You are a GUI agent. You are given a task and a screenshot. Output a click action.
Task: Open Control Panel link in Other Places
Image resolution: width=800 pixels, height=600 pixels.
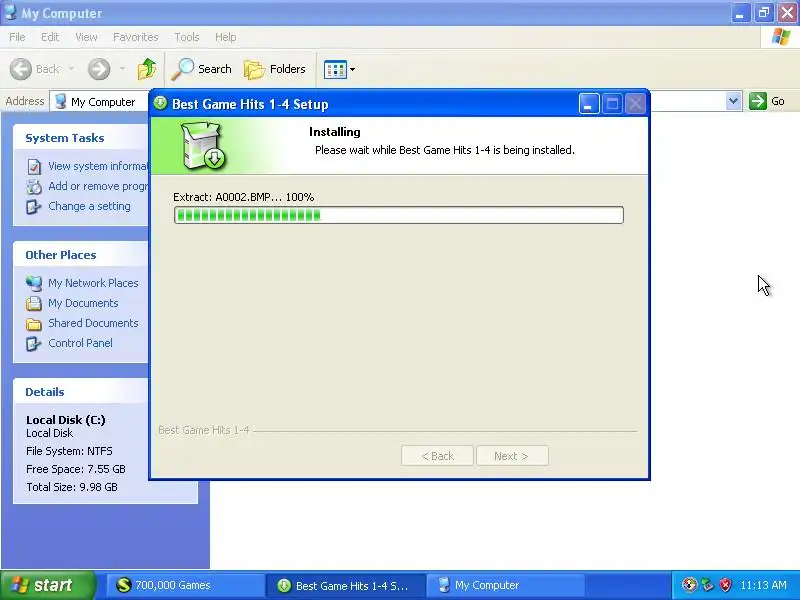(x=81, y=343)
